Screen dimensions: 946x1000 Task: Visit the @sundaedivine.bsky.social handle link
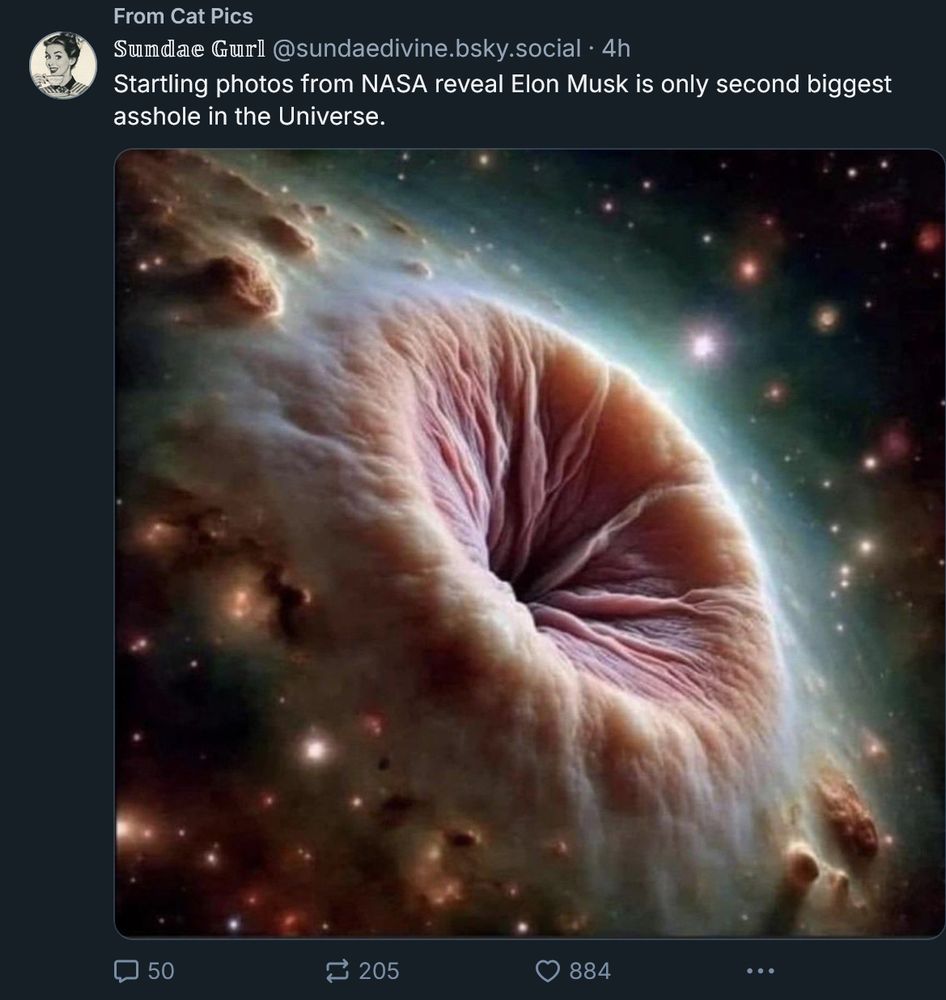[419, 48]
